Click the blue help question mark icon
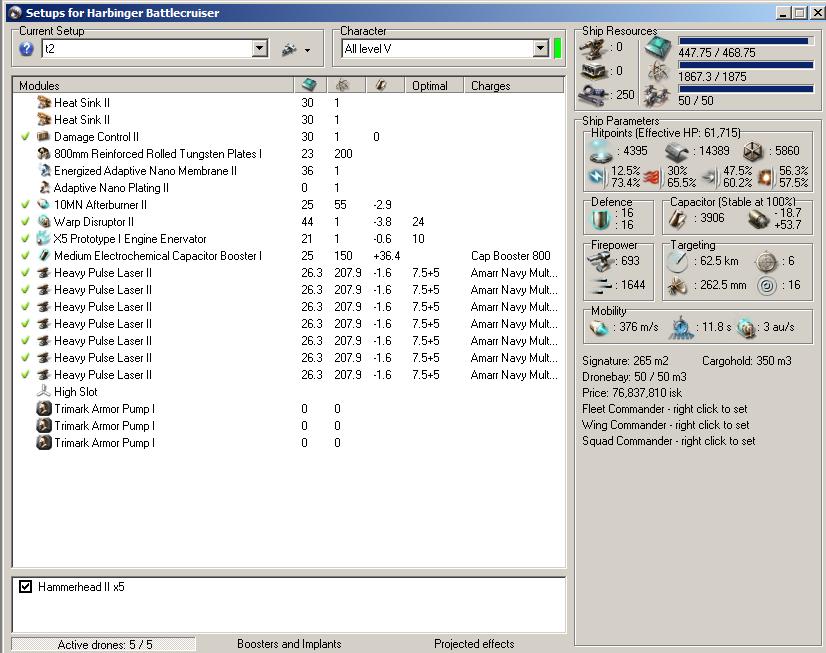Viewport: 826px width, 653px height. tap(26, 49)
